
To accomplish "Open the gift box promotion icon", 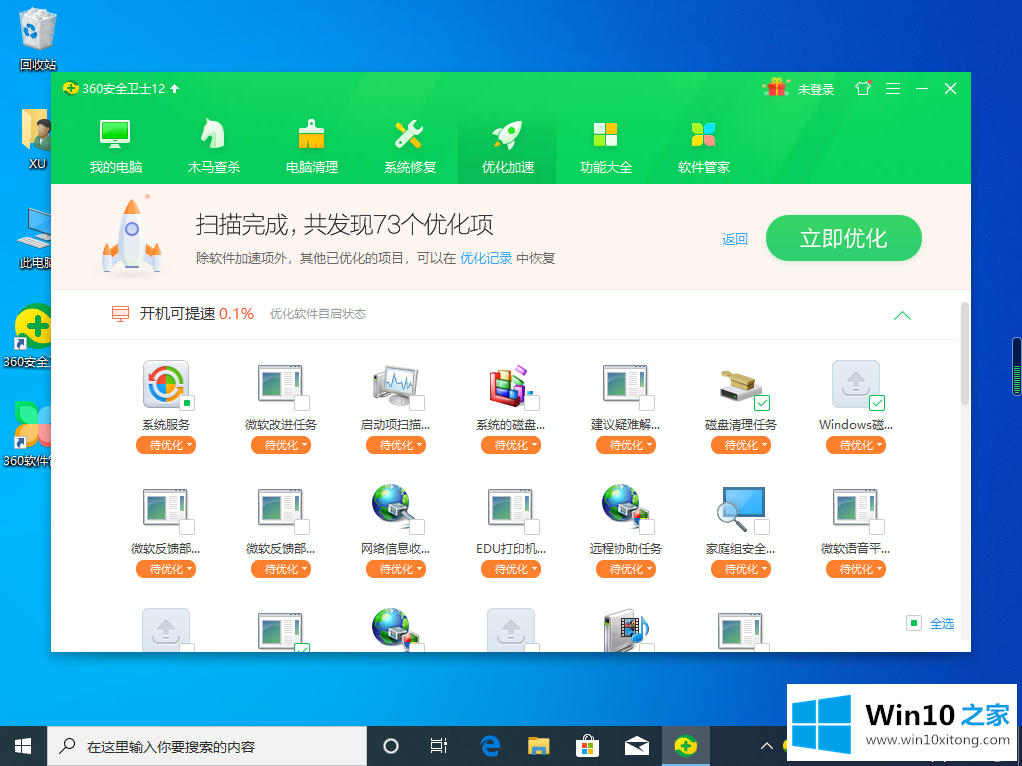I will click(x=776, y=88).
